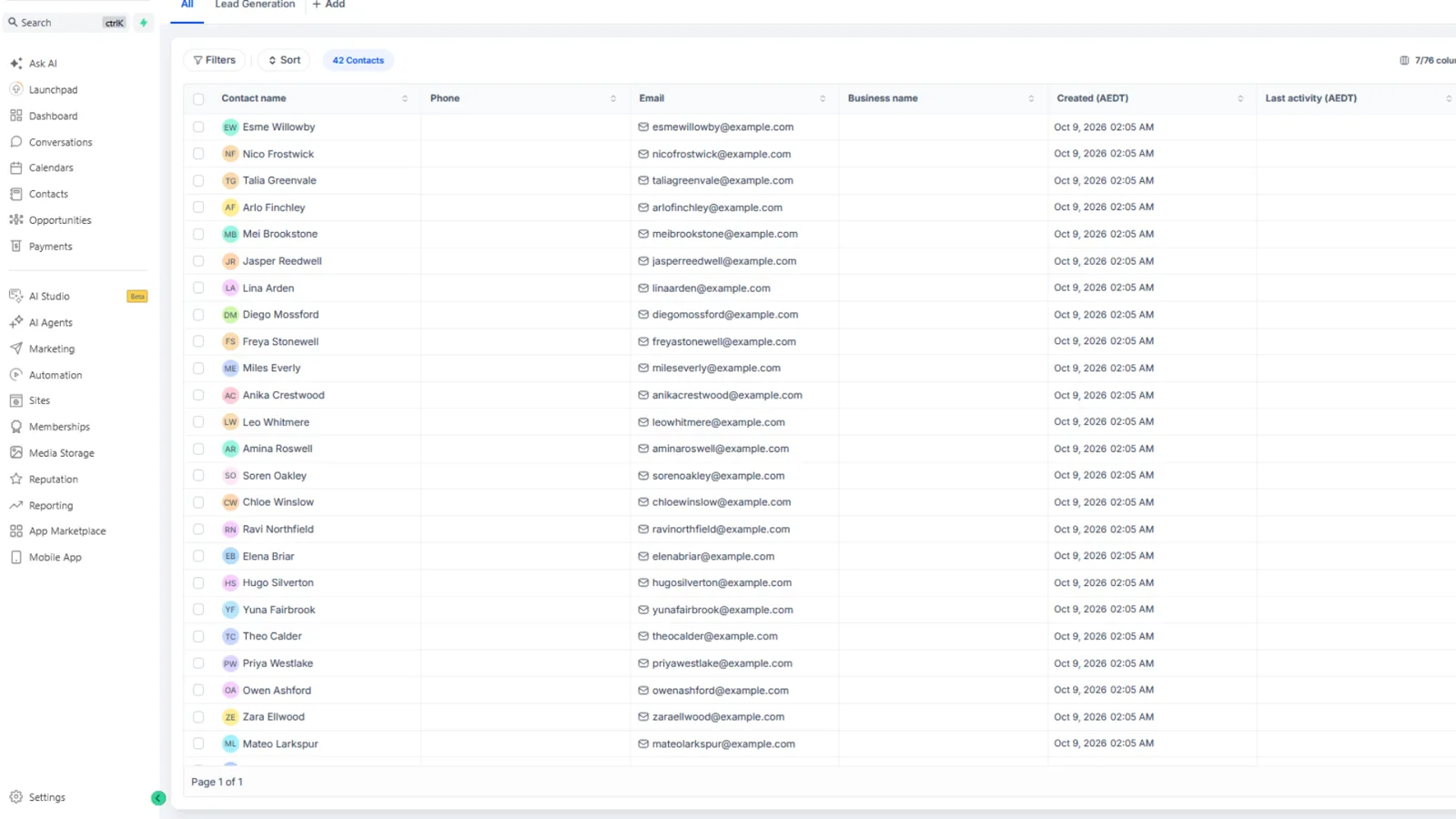The height and width of the screenshot is (819, 1456).
Task: Click the manage columns icon
Action: 1404,60
